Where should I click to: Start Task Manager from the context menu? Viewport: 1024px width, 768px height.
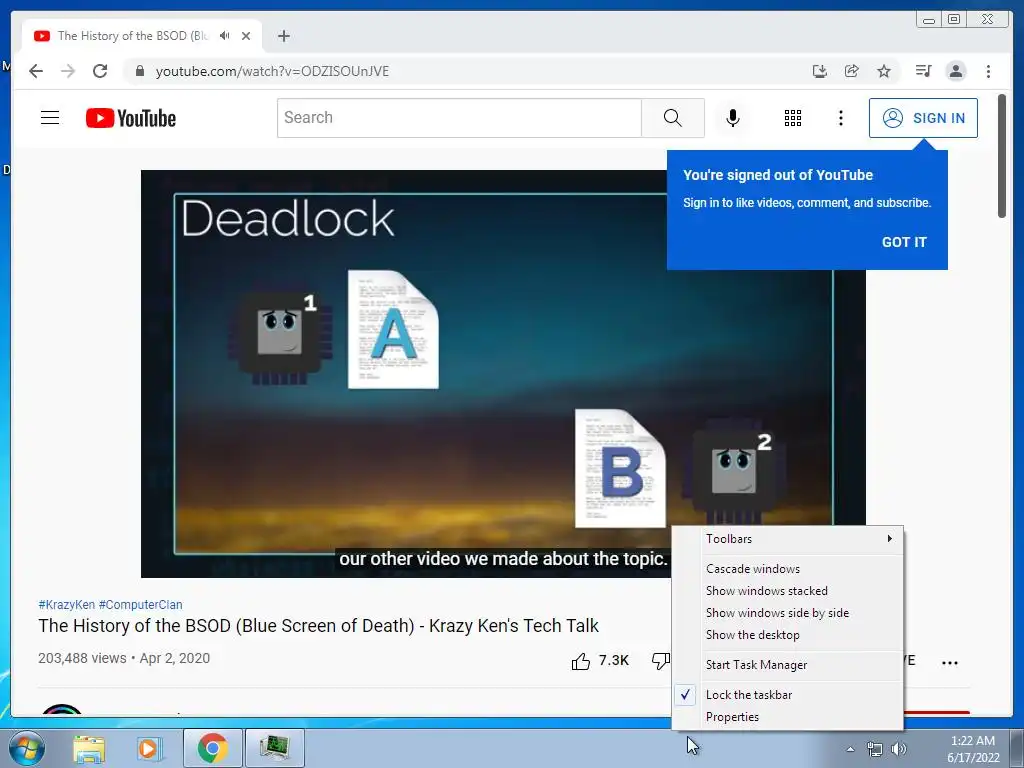coord(788,665)
